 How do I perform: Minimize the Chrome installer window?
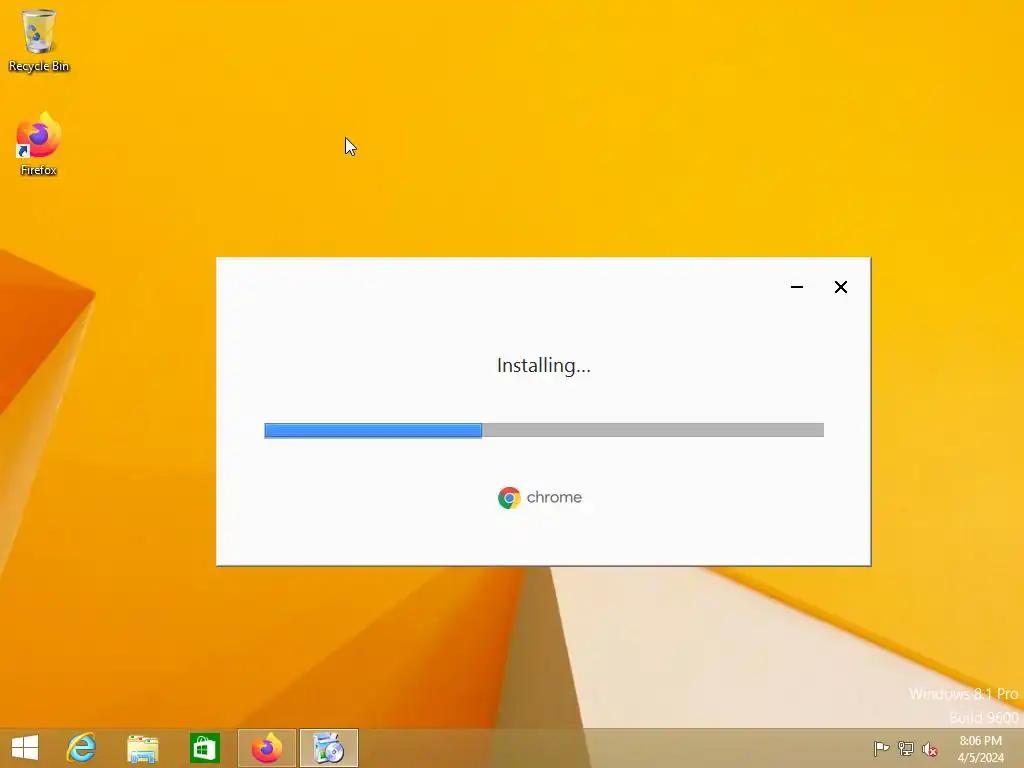(x=797, y=287)
